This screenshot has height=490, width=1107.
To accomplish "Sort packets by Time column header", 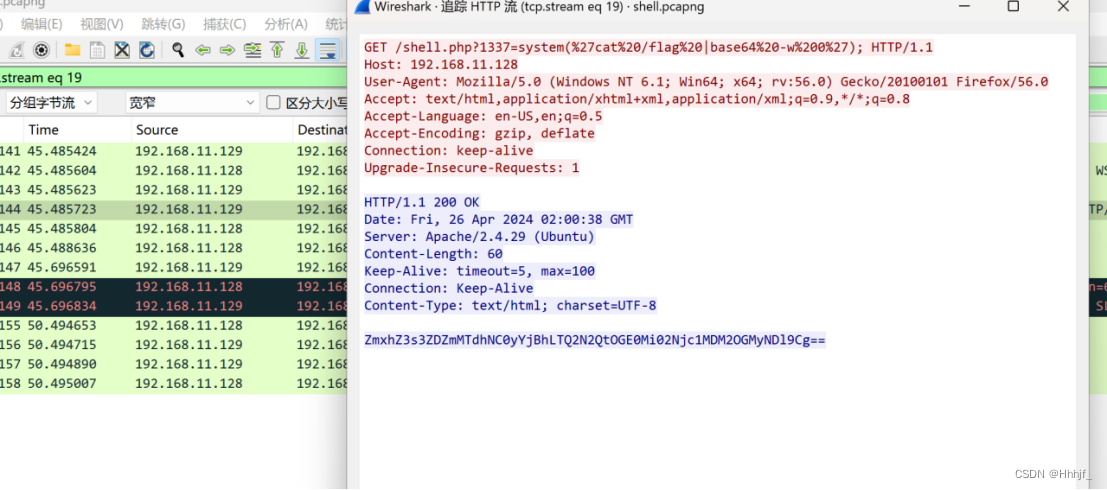I will pyautogui.click(x=78, y=130).
